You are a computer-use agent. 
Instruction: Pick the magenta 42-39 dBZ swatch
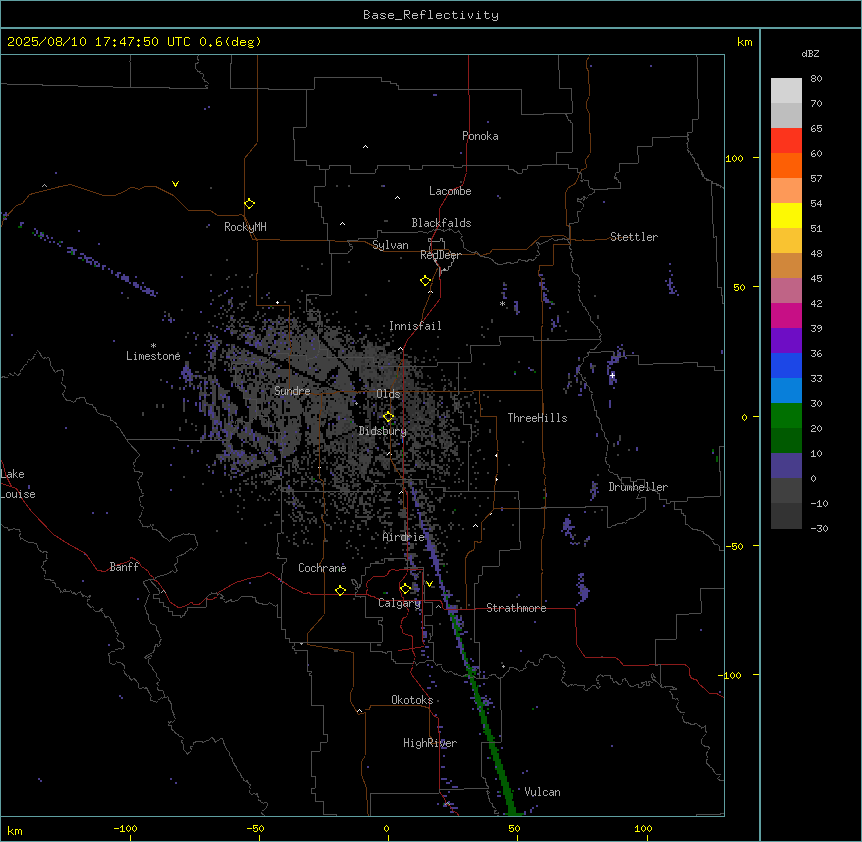coord(786,315)
